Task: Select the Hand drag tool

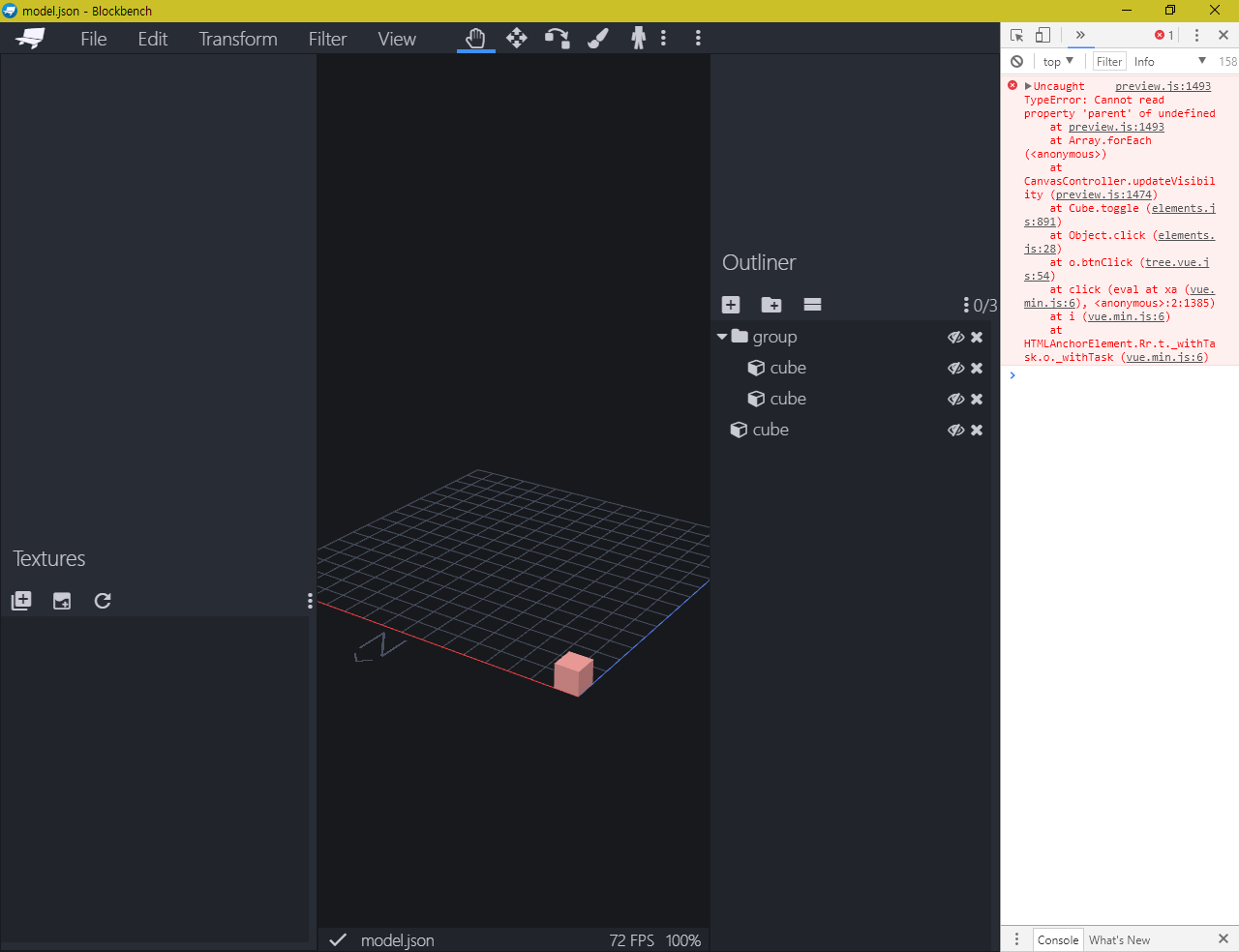Action: click(475, 38)
